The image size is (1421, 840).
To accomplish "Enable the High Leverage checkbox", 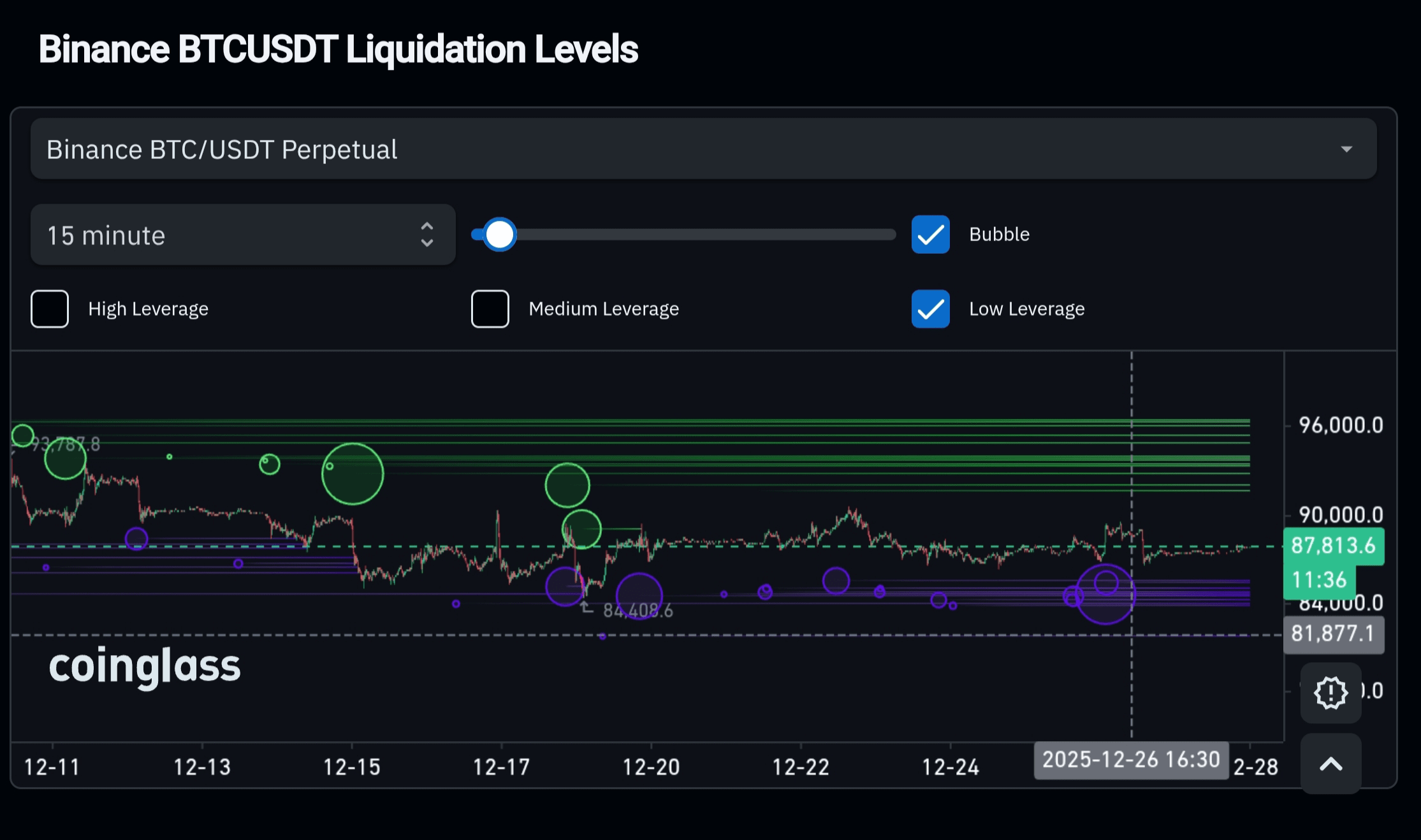I will [50, 309].
